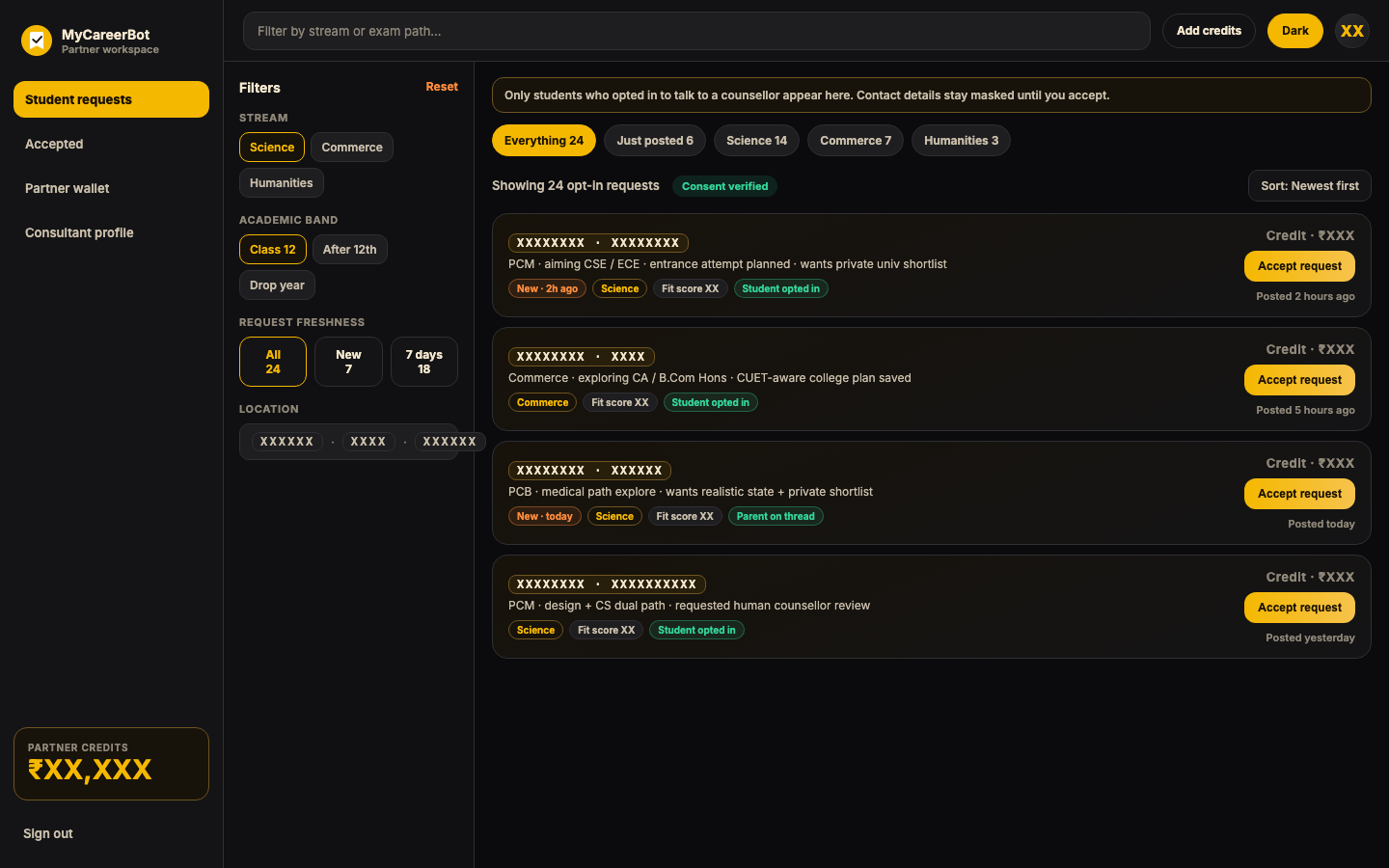Click 'Showing 24 opt-in requests' text

[x=576, y=185]
